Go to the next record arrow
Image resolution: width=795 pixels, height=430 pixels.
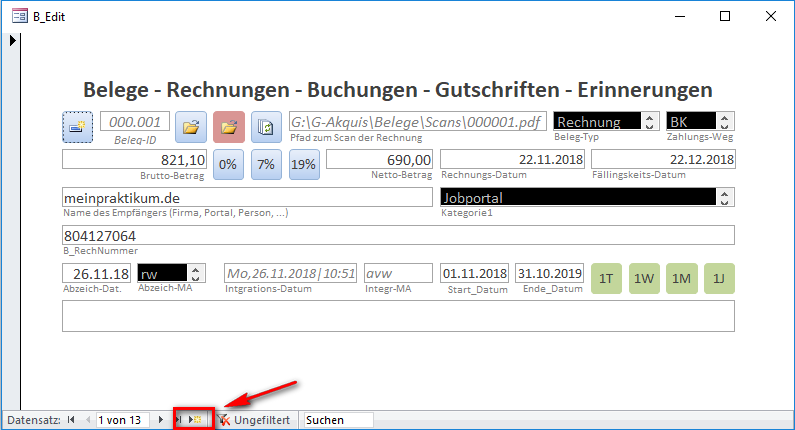point(161,420)
